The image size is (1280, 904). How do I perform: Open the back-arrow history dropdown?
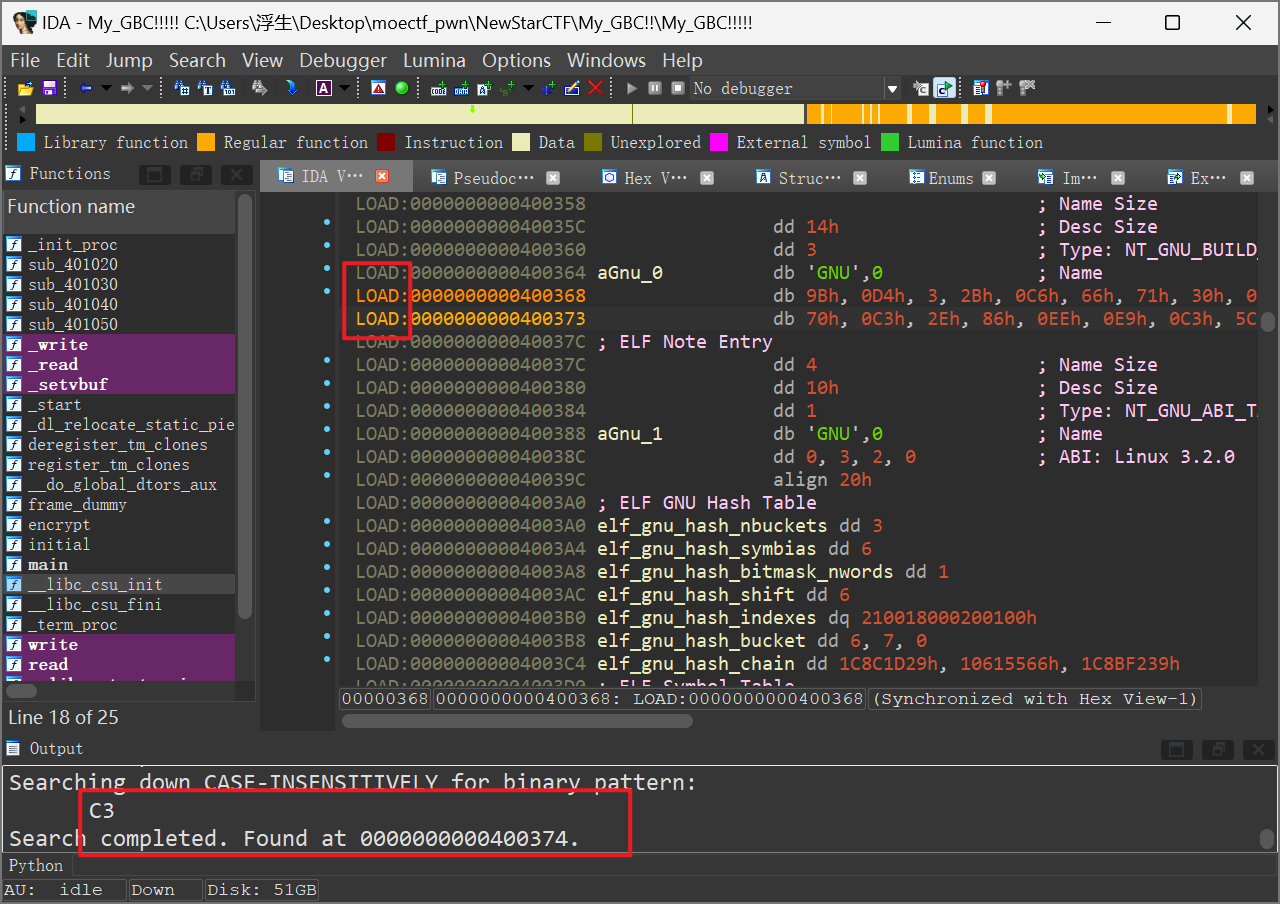[x=106, y=88]
